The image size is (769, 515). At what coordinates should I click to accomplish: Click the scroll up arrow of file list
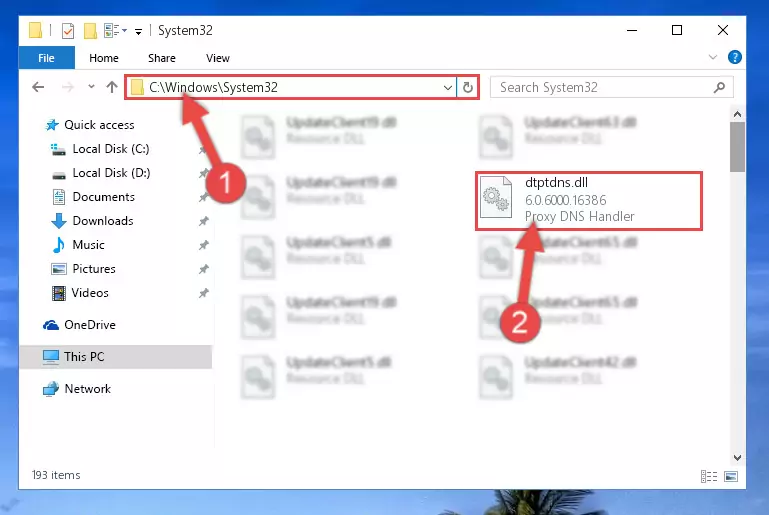point(737,114)
